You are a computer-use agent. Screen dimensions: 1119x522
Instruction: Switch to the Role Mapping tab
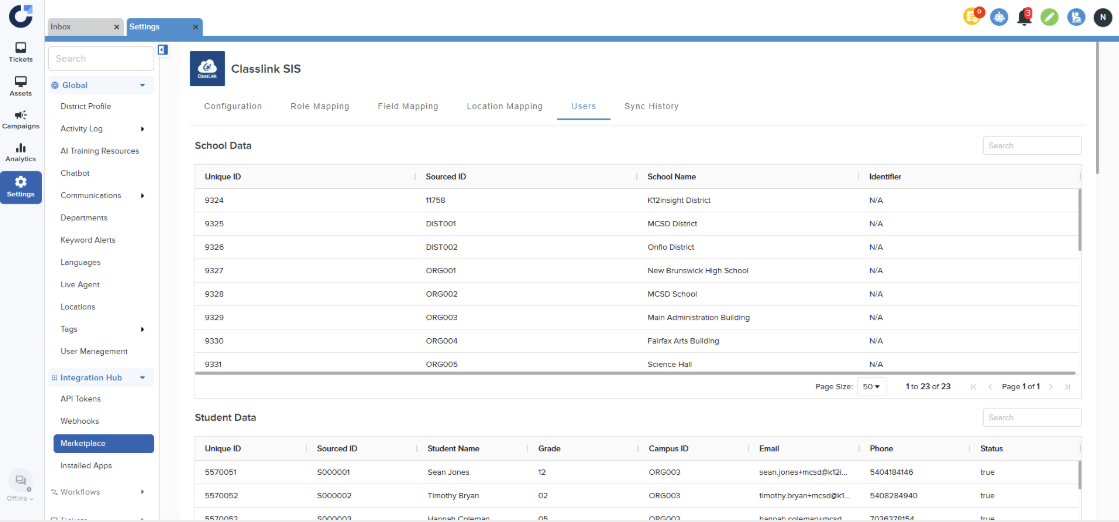point(319,106)
